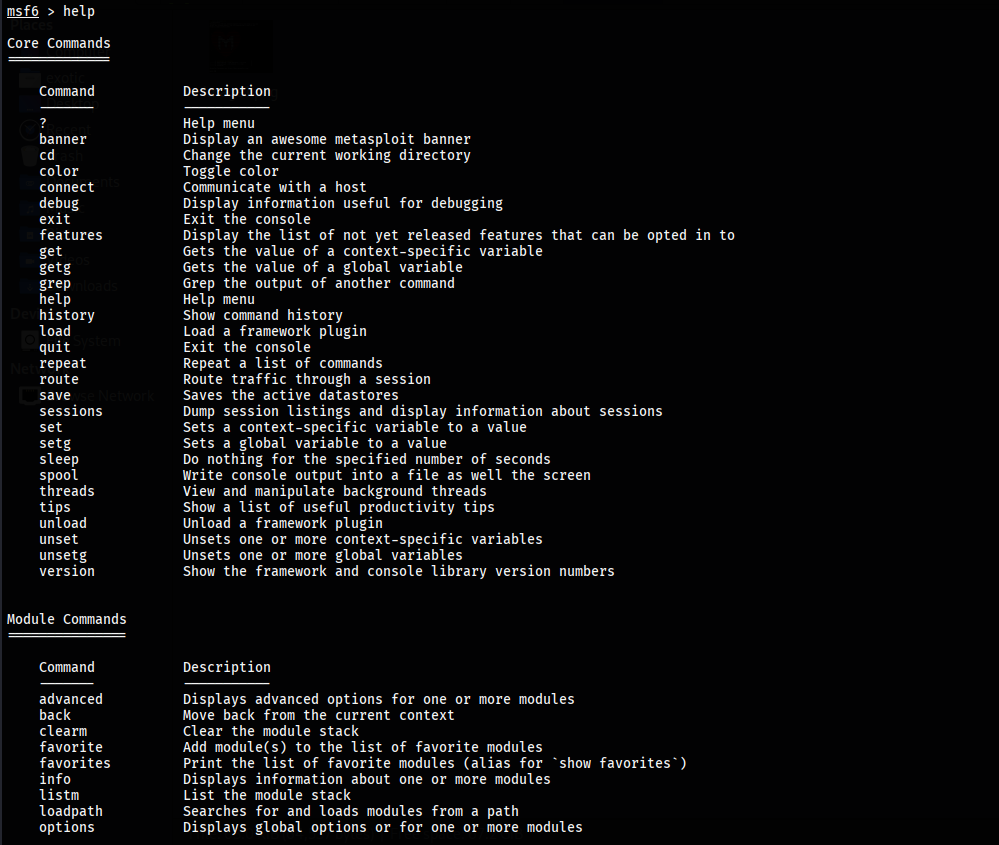
Task: Click the 'spool' command name
Action: click(x=59, y=475)
